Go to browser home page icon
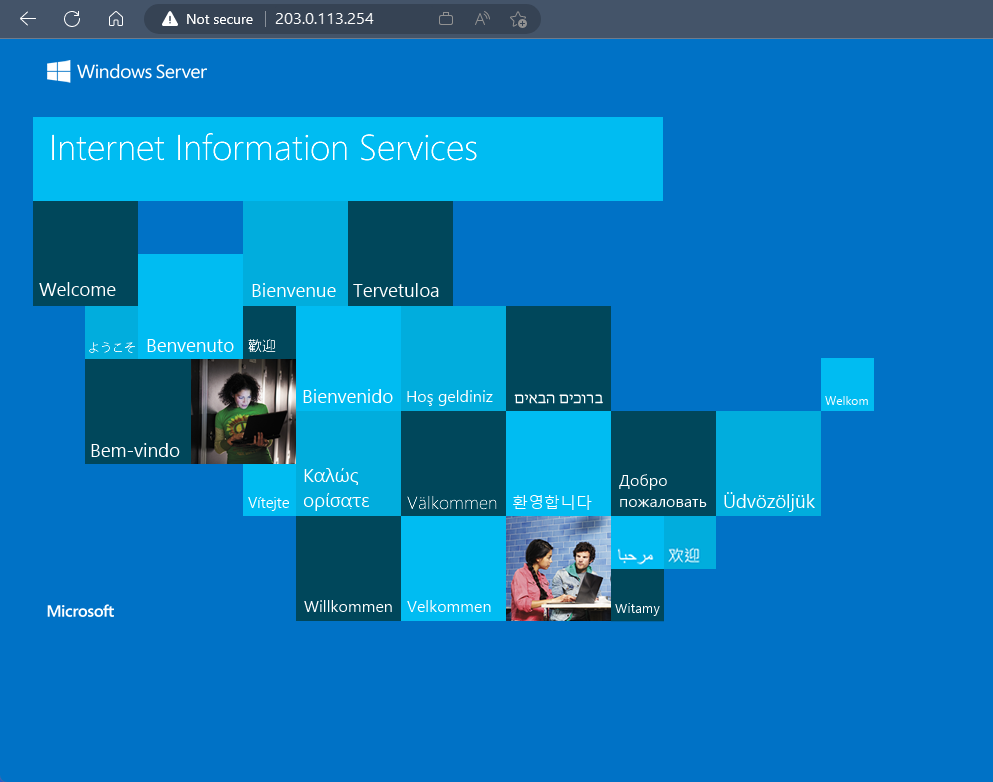993x782 pixels. coord(116,19)
